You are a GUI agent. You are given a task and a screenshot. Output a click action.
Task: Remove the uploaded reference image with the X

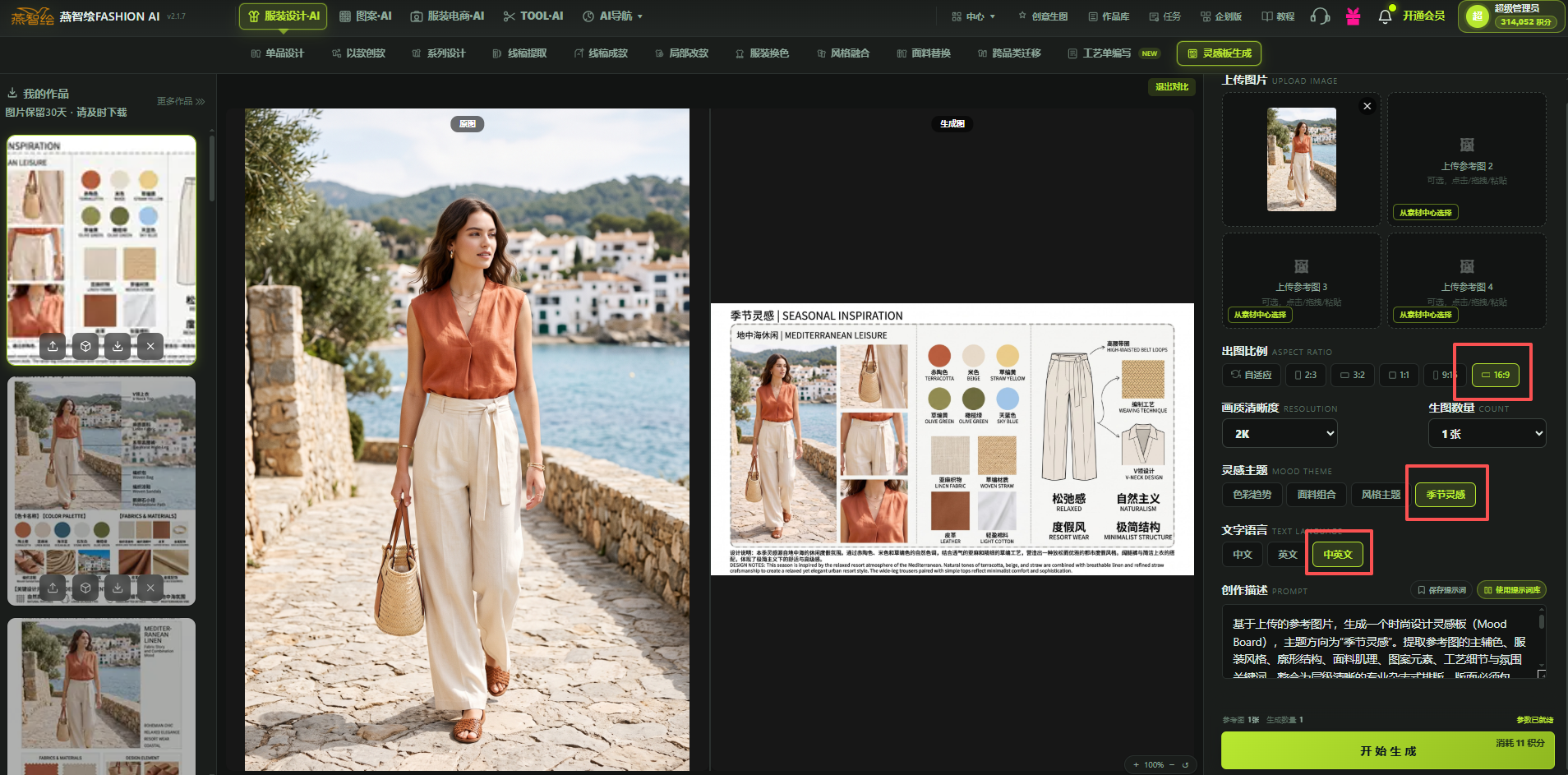[1367, 106]
